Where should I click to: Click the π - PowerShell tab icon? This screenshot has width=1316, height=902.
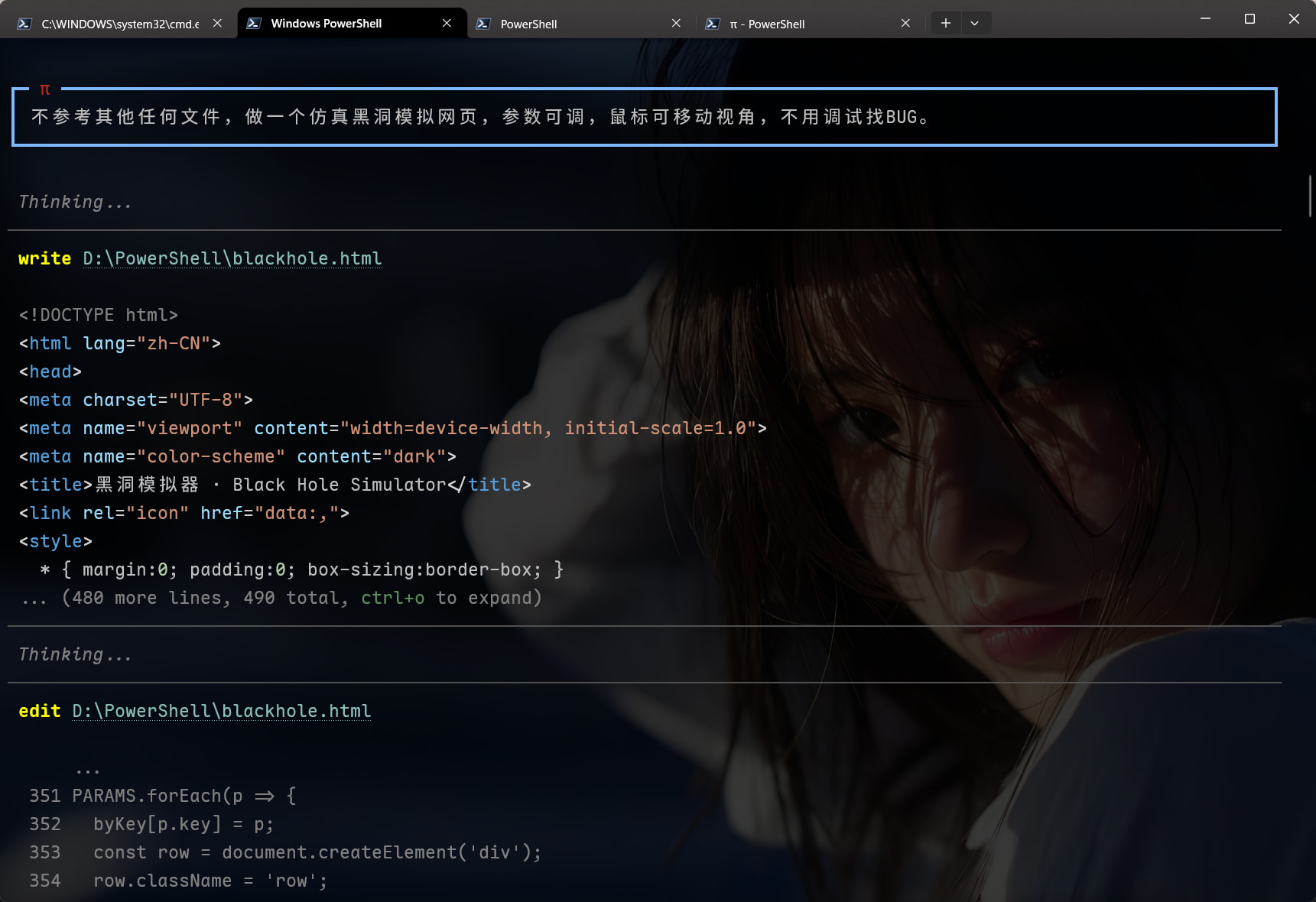(713, 24)
